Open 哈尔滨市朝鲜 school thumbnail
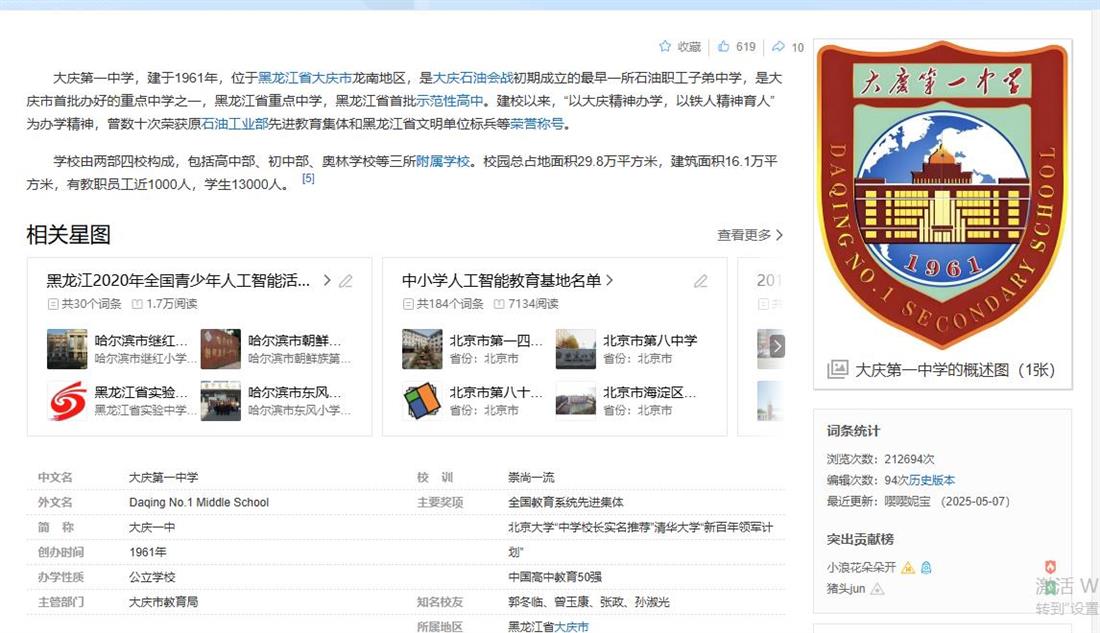This screenshot has width=1100, height=633. 220,349
